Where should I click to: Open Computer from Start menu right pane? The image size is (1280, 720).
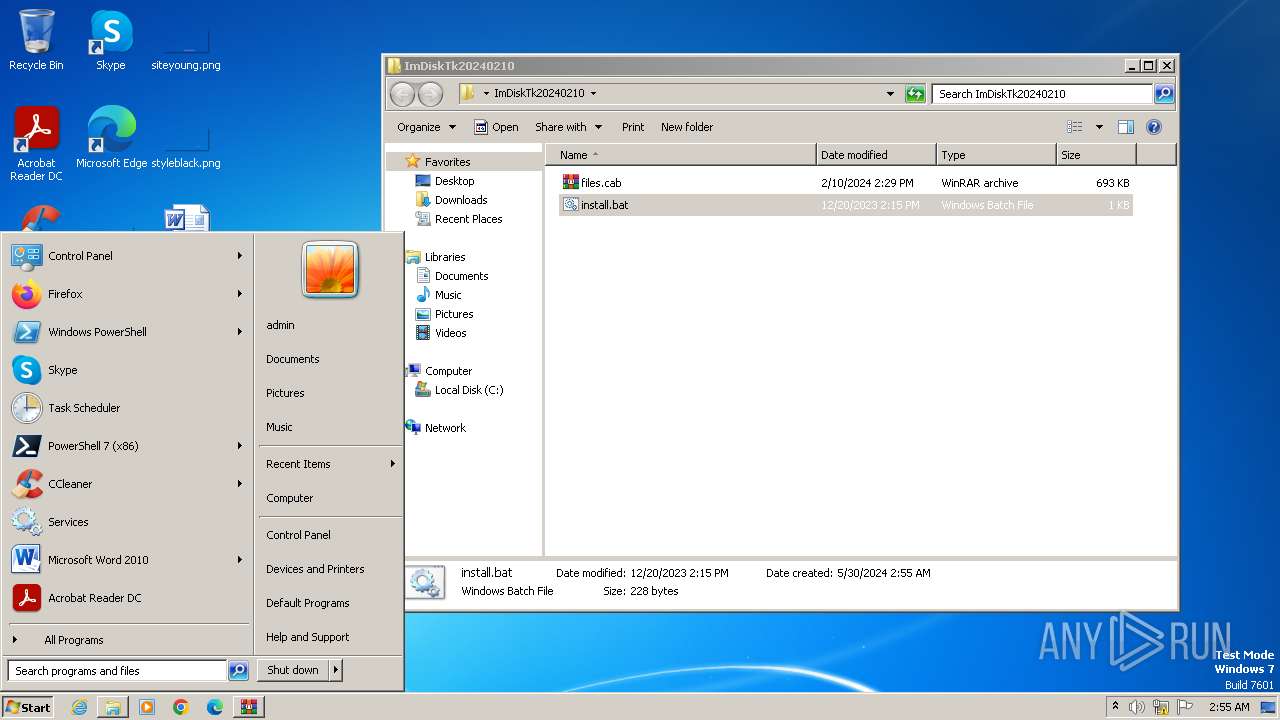pyautogui.click(x=290, y=498)
